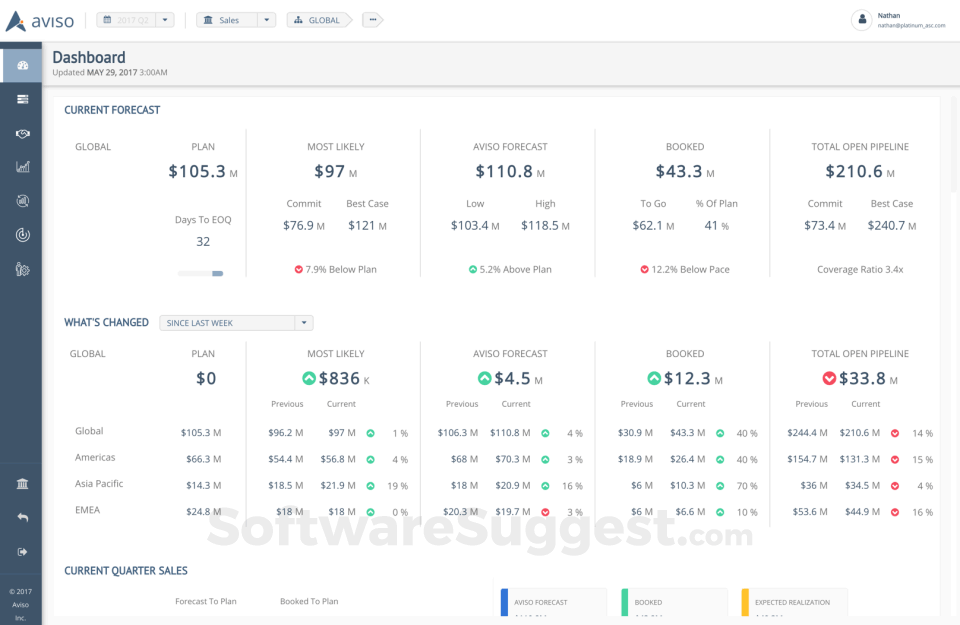960x625 pixels.
Task: Click the pipeline review icon in the sidebar
Action: [x=22, y=200]
